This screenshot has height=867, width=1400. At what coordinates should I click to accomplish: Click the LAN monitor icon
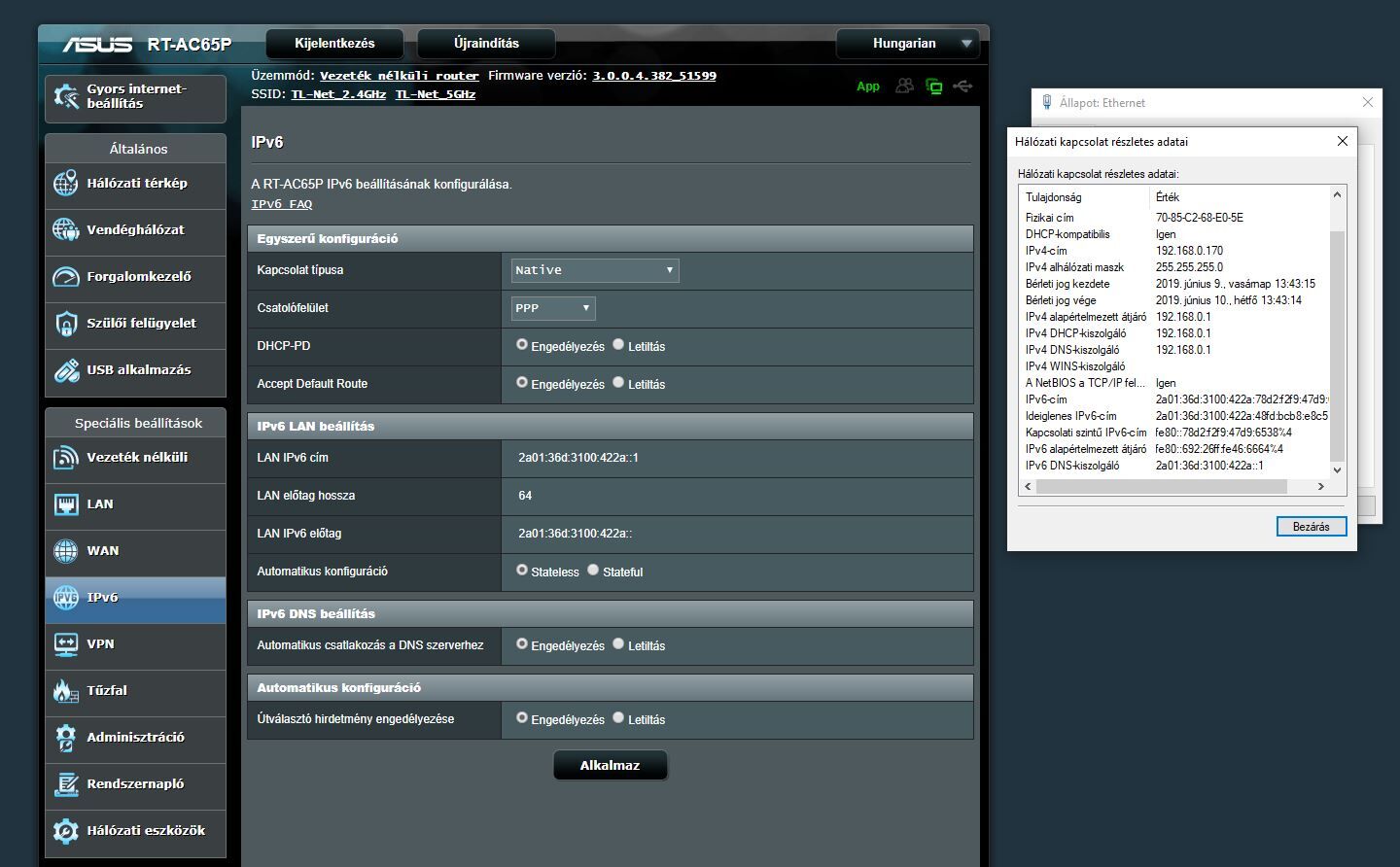pos(66,503)
